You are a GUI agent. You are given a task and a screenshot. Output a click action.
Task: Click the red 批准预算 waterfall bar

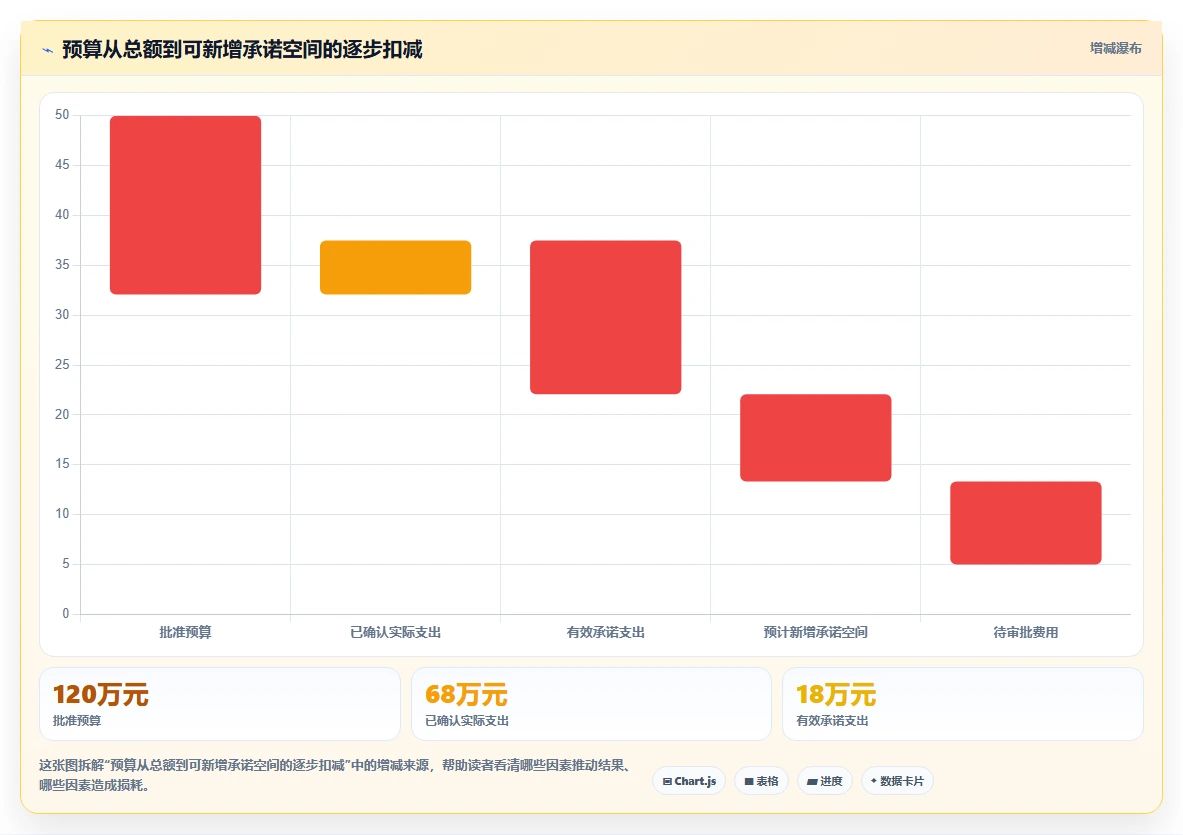tap(186, 205)
